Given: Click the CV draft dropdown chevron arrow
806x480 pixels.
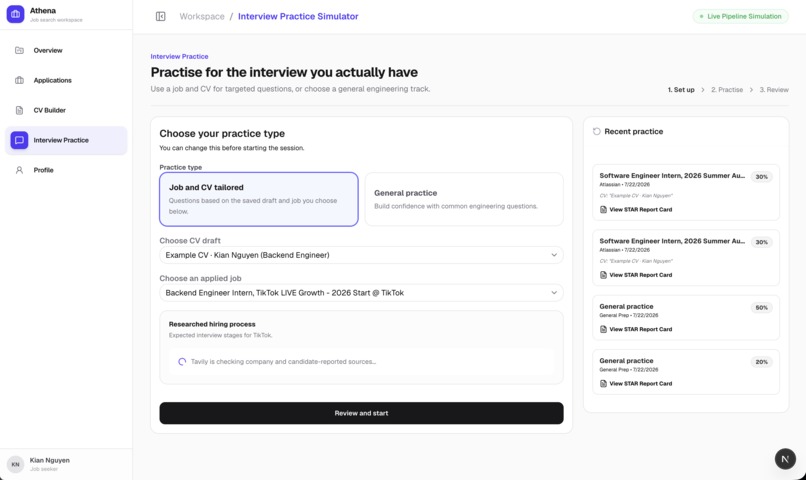Looking at the screenshot, I should (x=554, y=255).
